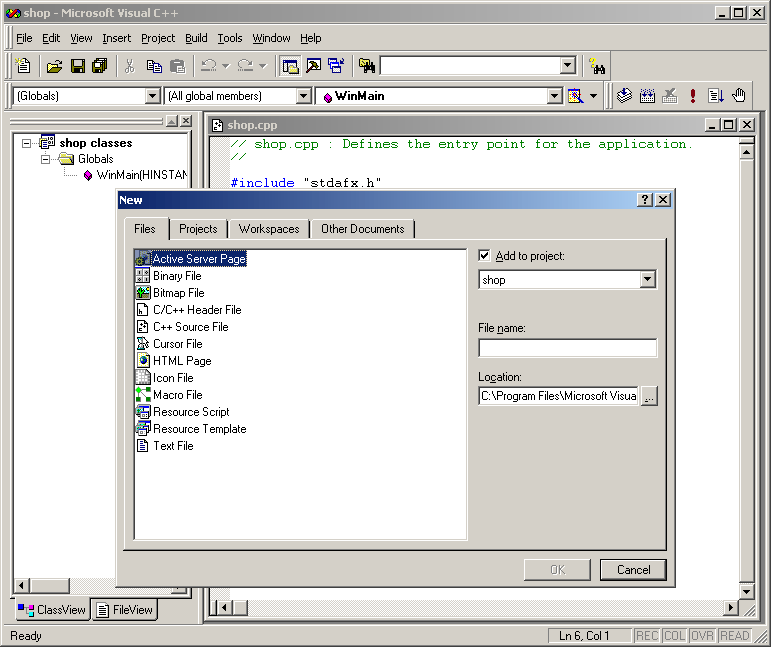Open the shop project dropdown
Screen dimensions: 771x647
[x=647, y=280]
